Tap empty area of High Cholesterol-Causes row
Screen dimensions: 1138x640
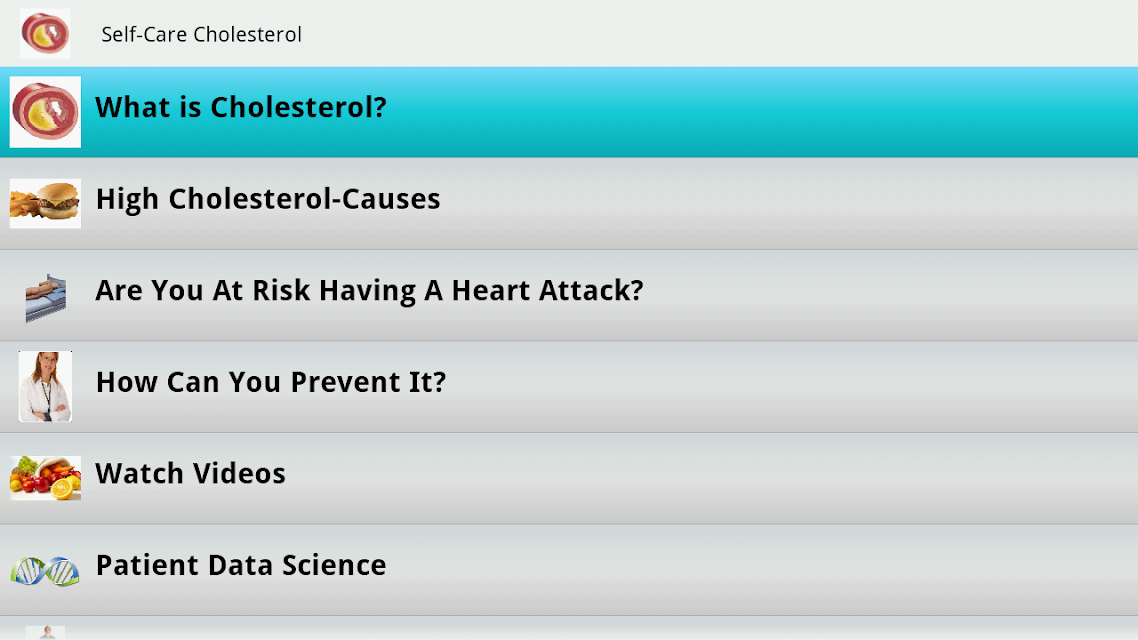point(789,204)
